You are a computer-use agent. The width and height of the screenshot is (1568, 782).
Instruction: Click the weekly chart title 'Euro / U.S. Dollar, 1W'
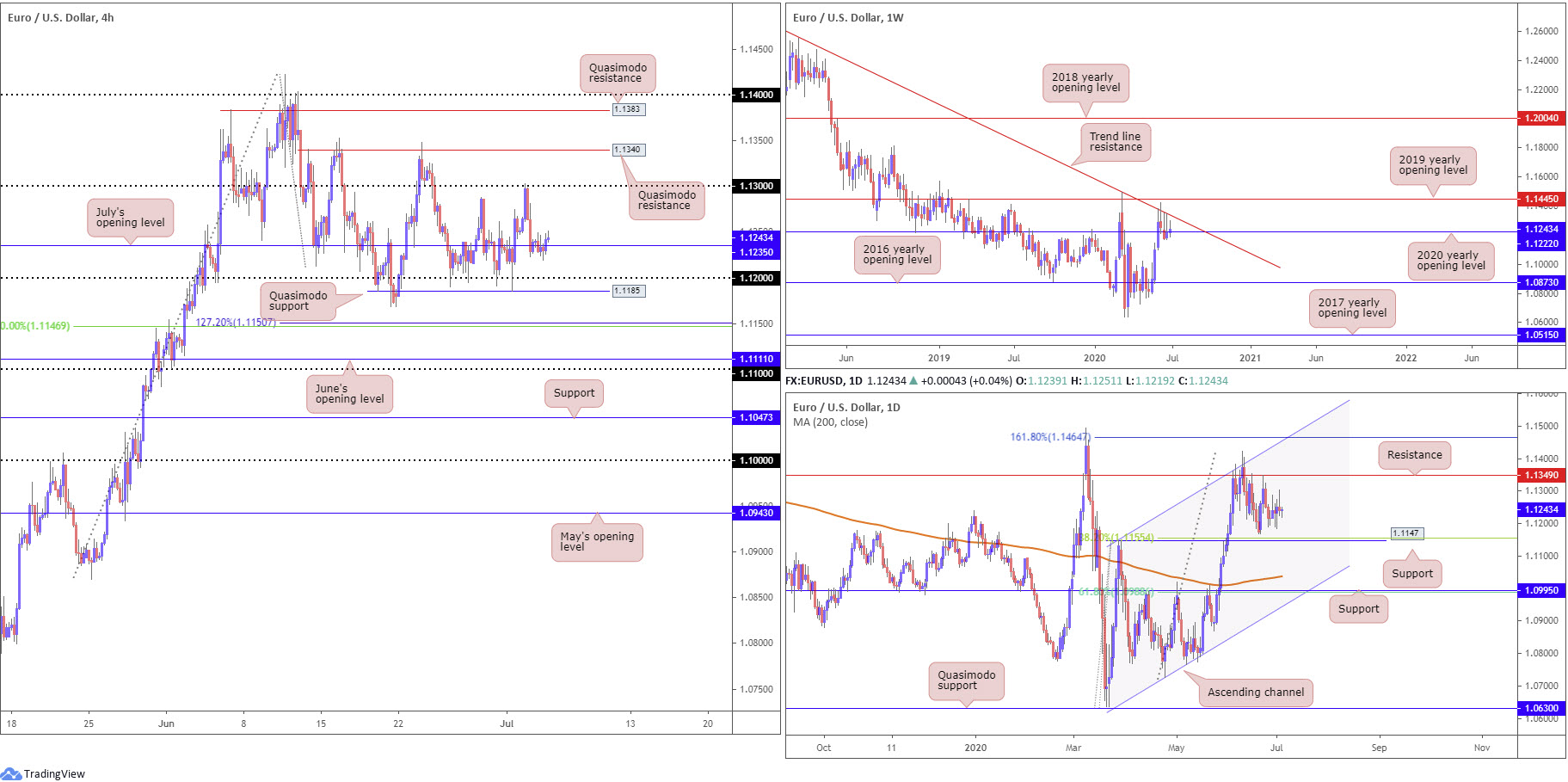(848, 17)
